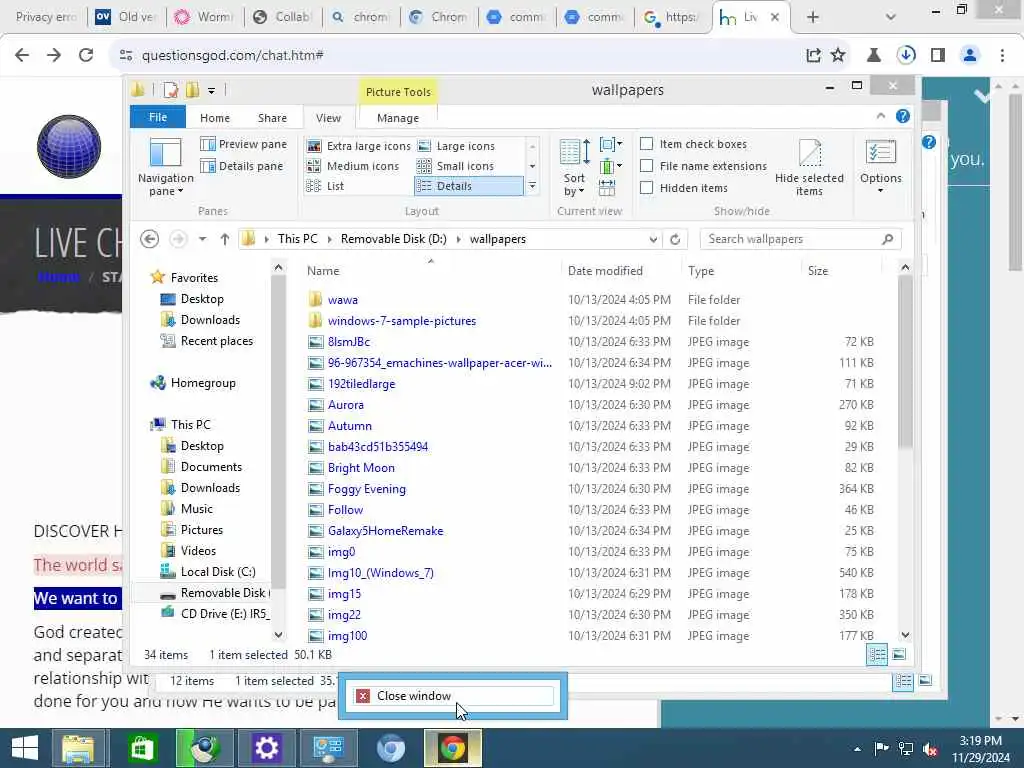Click the file list vertical scrollbar
Screen dimensions: 1024x768
tap(905, 362)
